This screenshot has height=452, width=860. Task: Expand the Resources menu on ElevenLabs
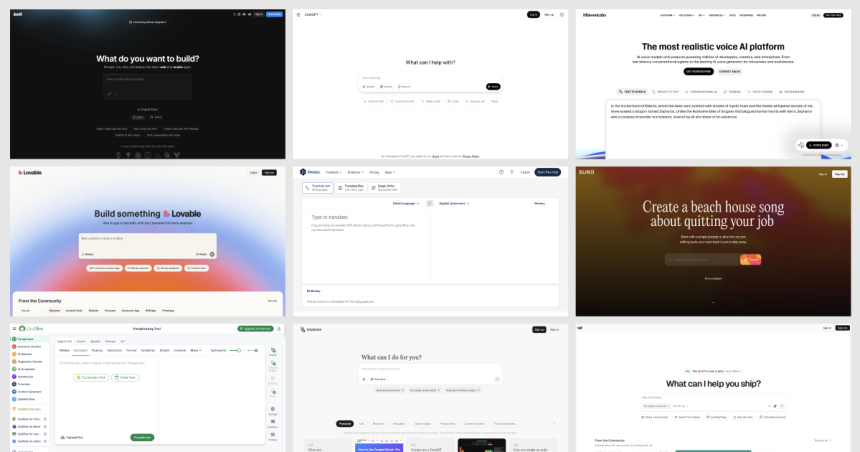tap(716, 15)
